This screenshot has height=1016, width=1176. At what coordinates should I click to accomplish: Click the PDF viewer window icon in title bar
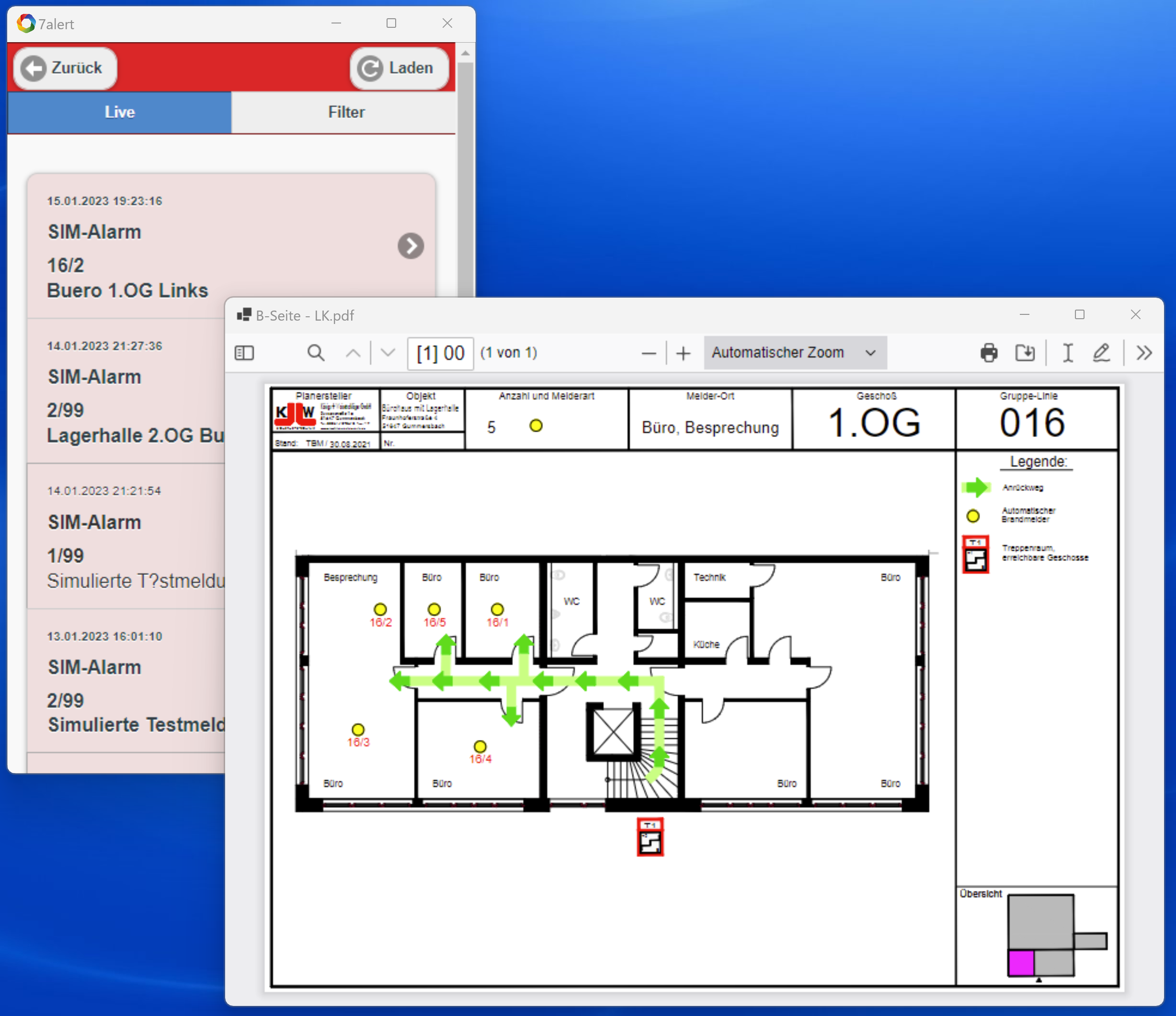[x=244, y=315]
